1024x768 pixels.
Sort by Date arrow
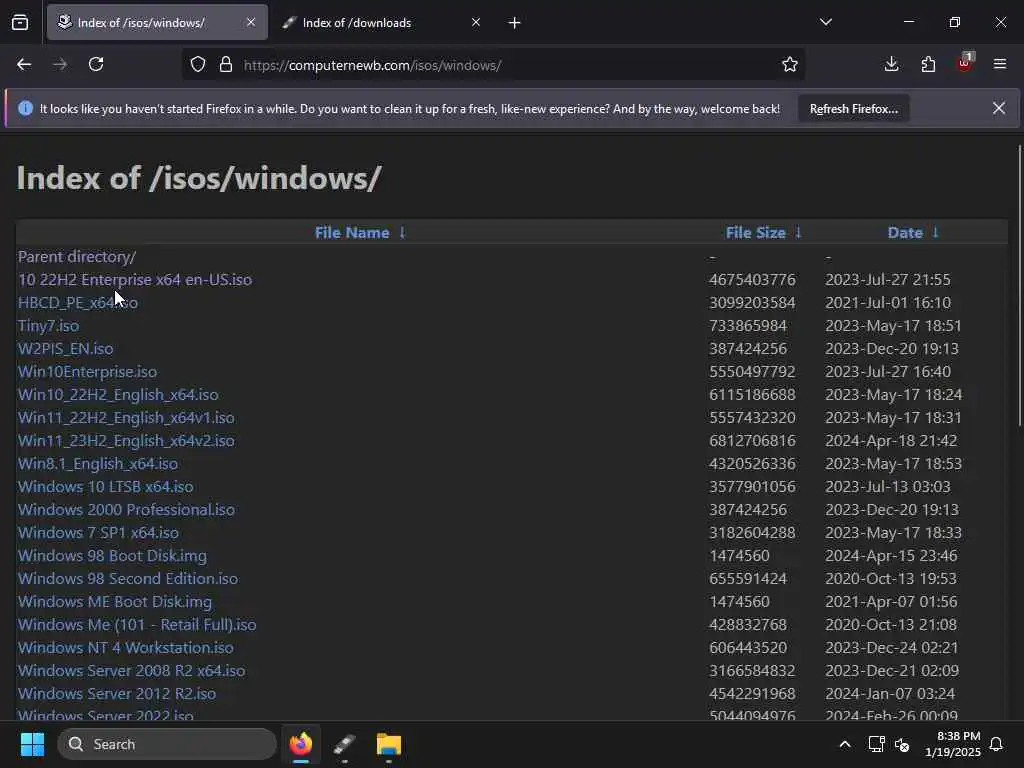935,232
